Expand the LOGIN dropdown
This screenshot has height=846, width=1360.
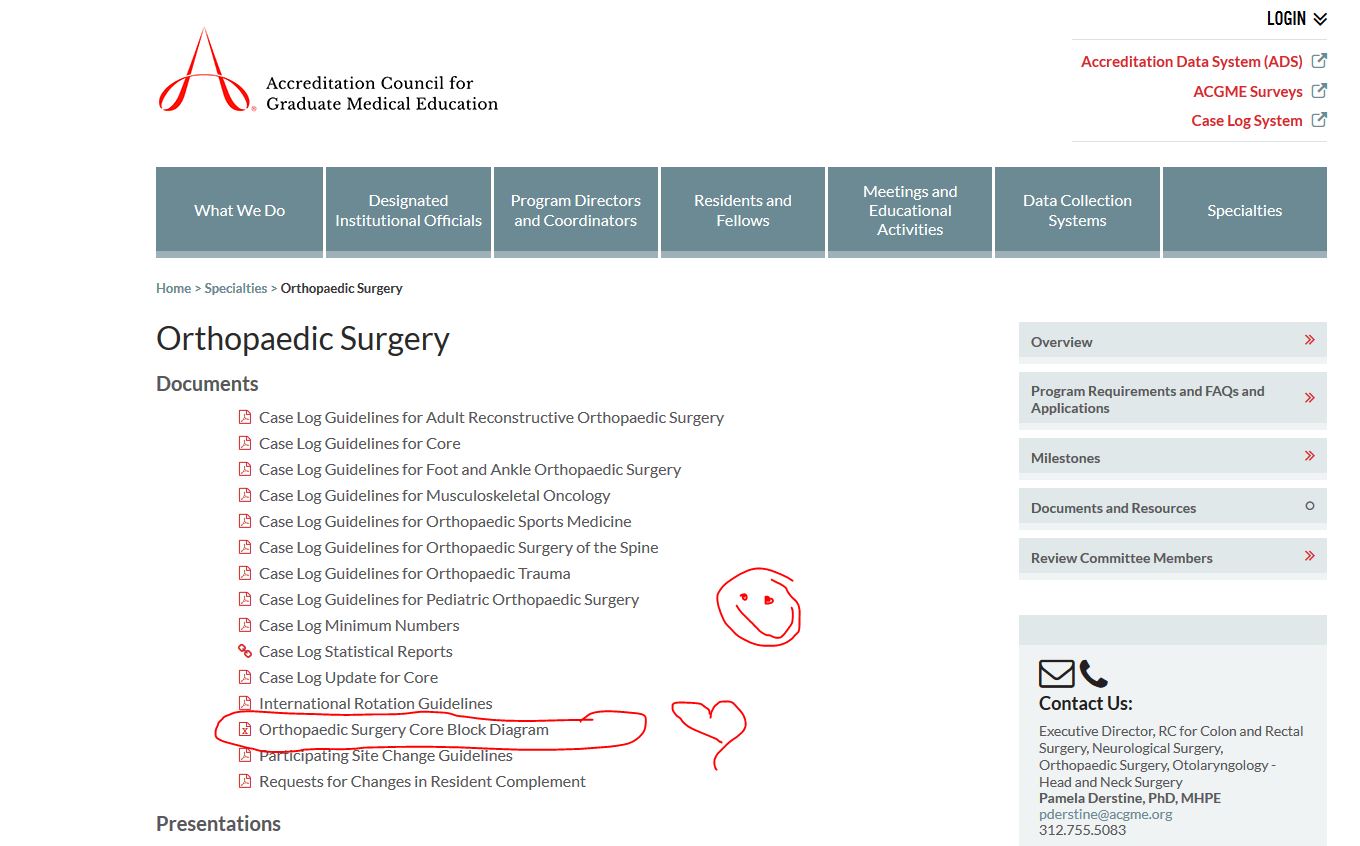1297,19
